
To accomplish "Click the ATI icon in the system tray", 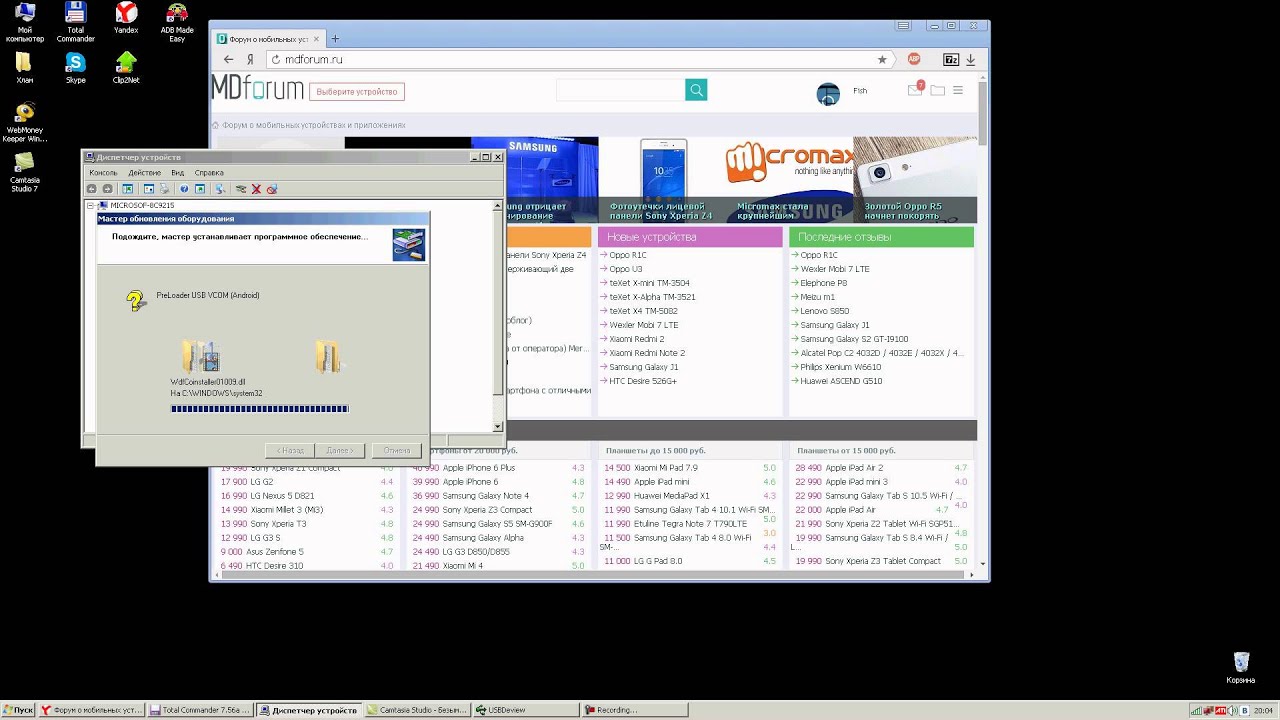I will pyautogui.click(x=1220, y=711).
